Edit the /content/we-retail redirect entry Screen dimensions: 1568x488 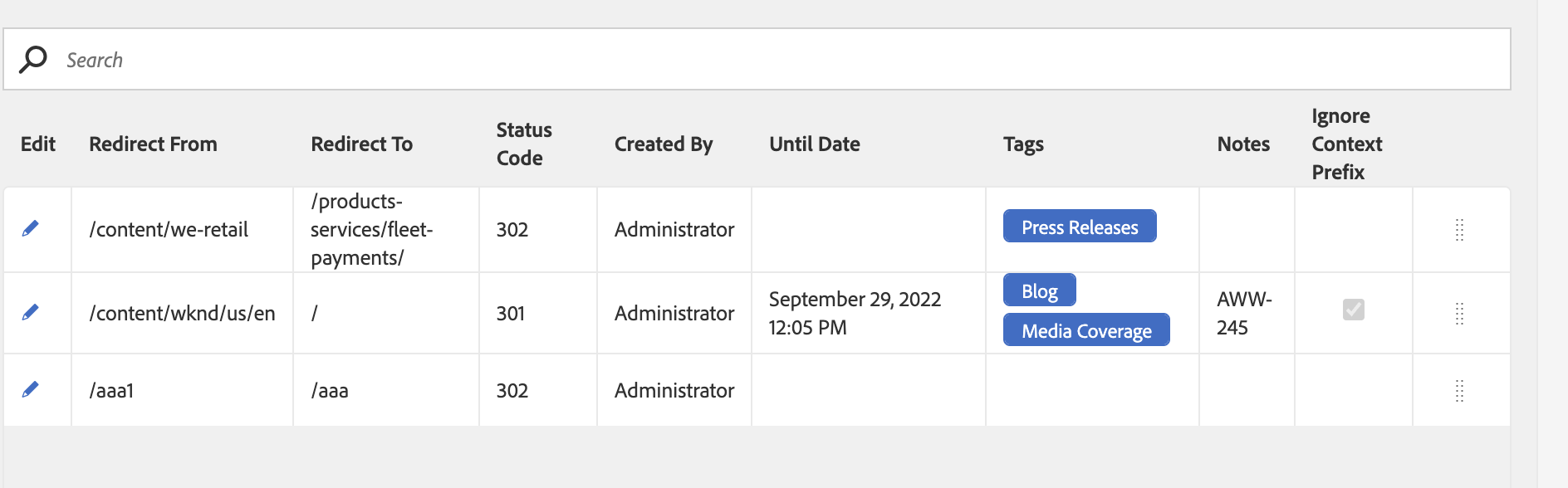coord(30,228)
